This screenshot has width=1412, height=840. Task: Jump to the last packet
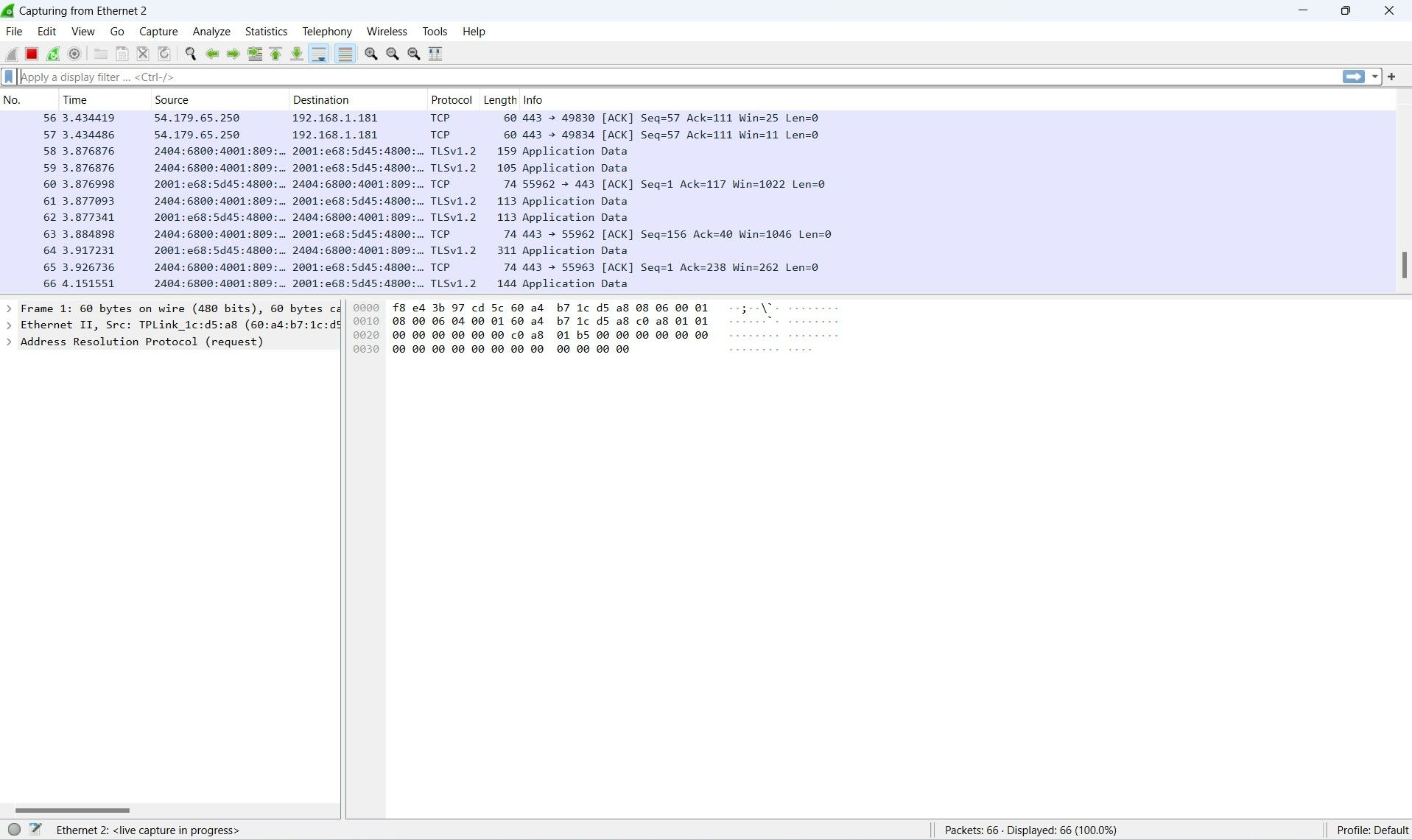coord(296,54)
